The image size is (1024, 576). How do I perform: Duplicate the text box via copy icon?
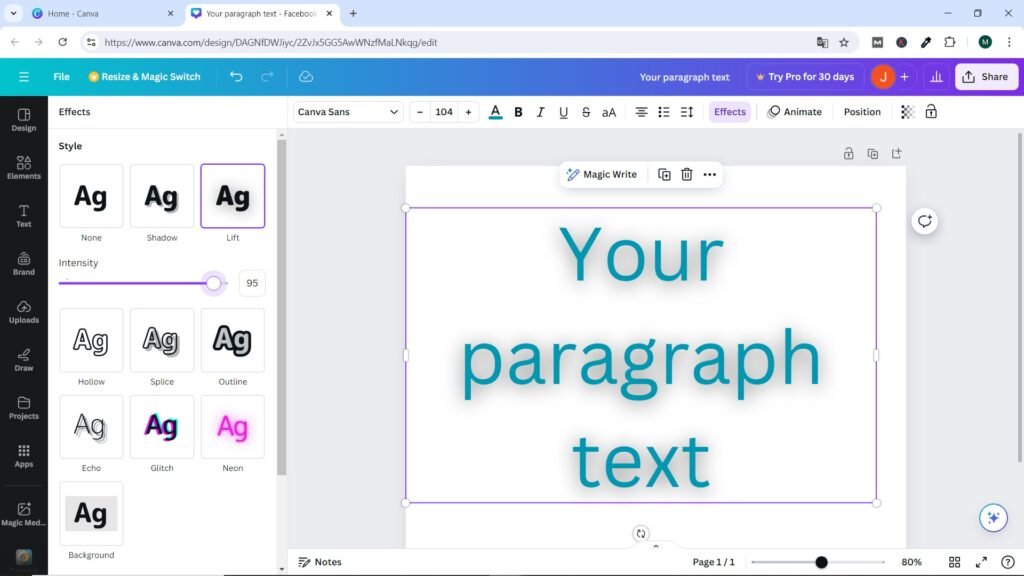(x=664, y=174)
